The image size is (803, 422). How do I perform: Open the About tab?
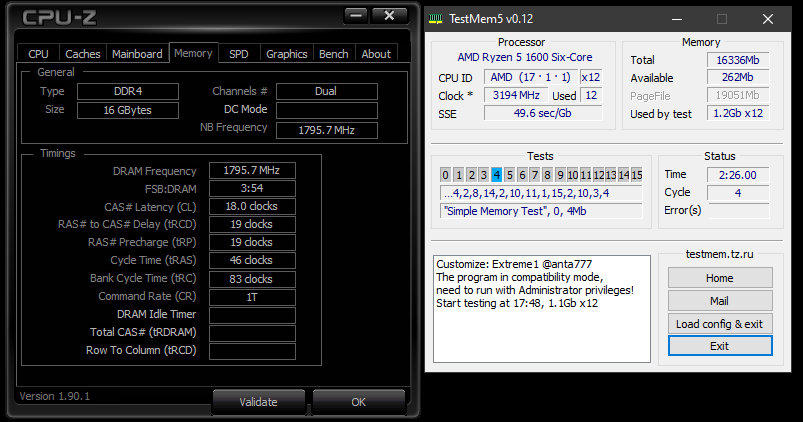(x=376, y=54)
